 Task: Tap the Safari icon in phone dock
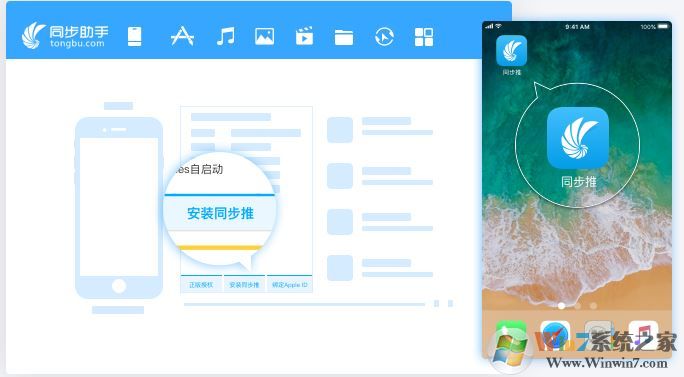click(555, 336)
